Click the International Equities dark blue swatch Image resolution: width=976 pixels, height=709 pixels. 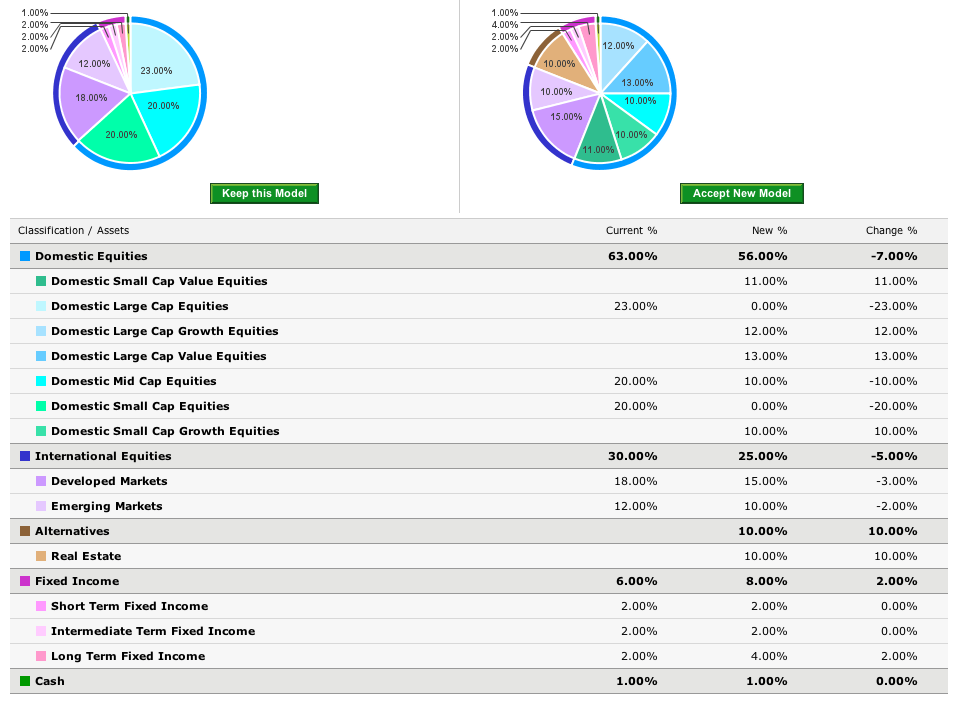click(x=25, y=457)
